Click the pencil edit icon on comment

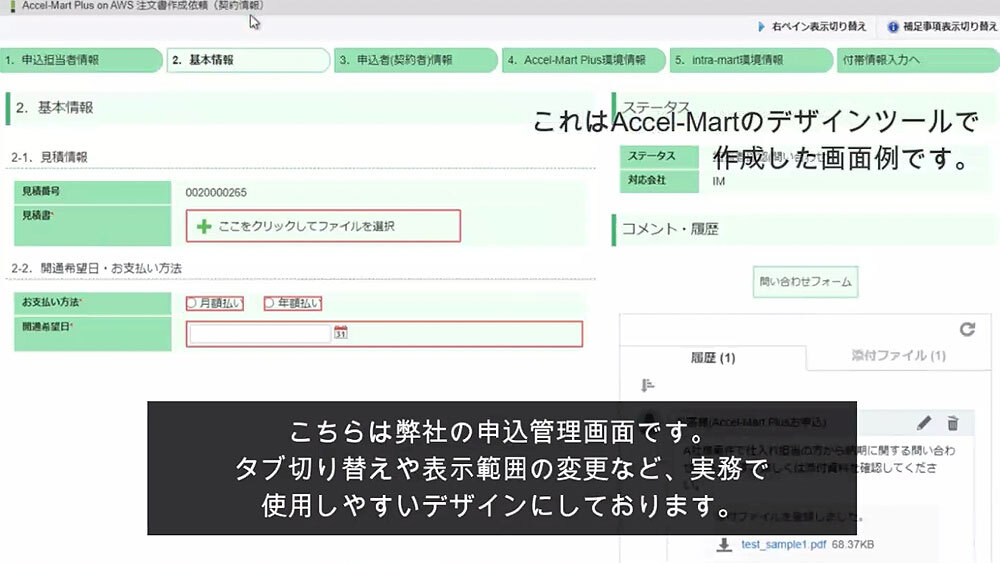pos(924,423)
